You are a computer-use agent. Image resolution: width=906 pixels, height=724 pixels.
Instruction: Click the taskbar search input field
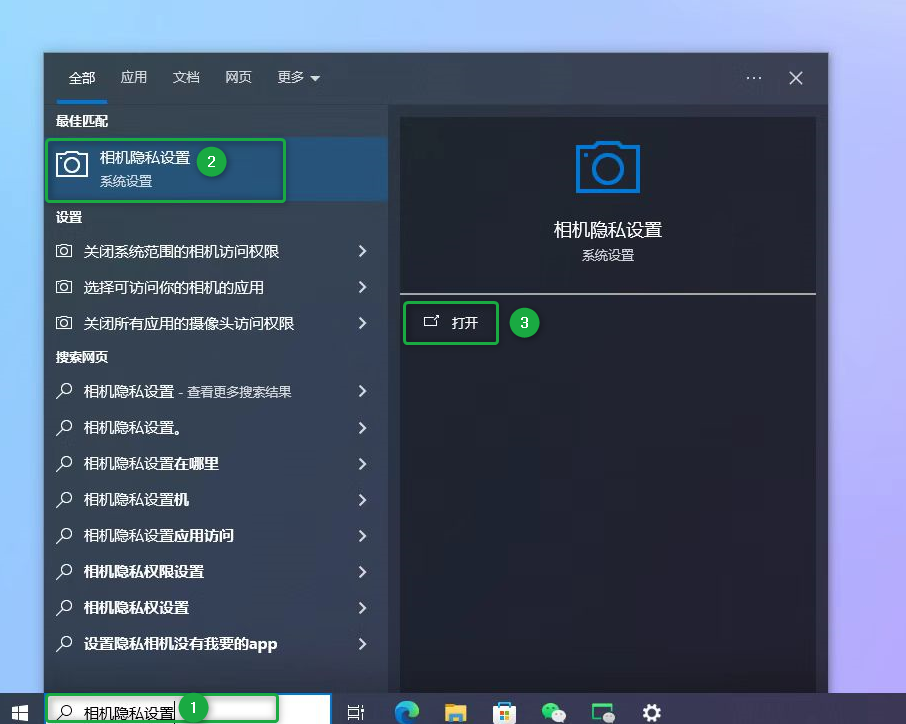click(188, 710)
